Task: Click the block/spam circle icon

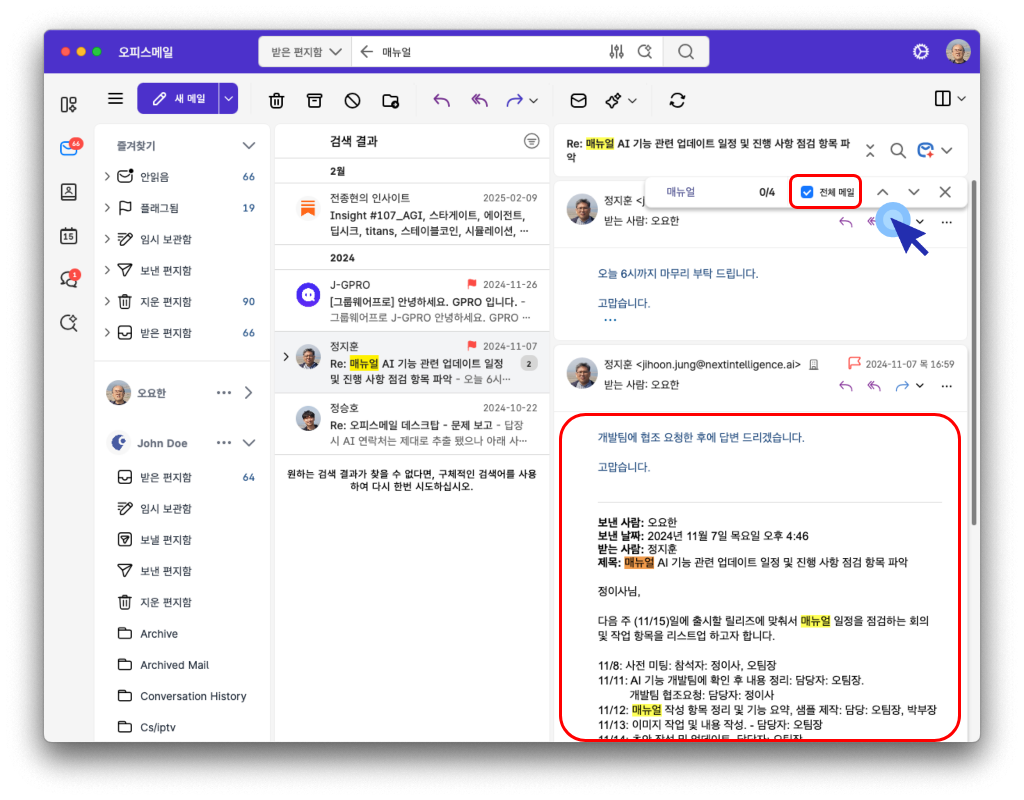Action: [352, 100]
